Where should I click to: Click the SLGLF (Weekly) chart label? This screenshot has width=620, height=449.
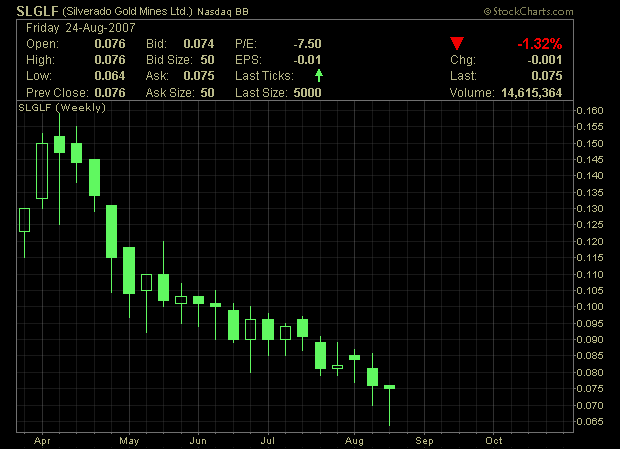tap(62, 108)
